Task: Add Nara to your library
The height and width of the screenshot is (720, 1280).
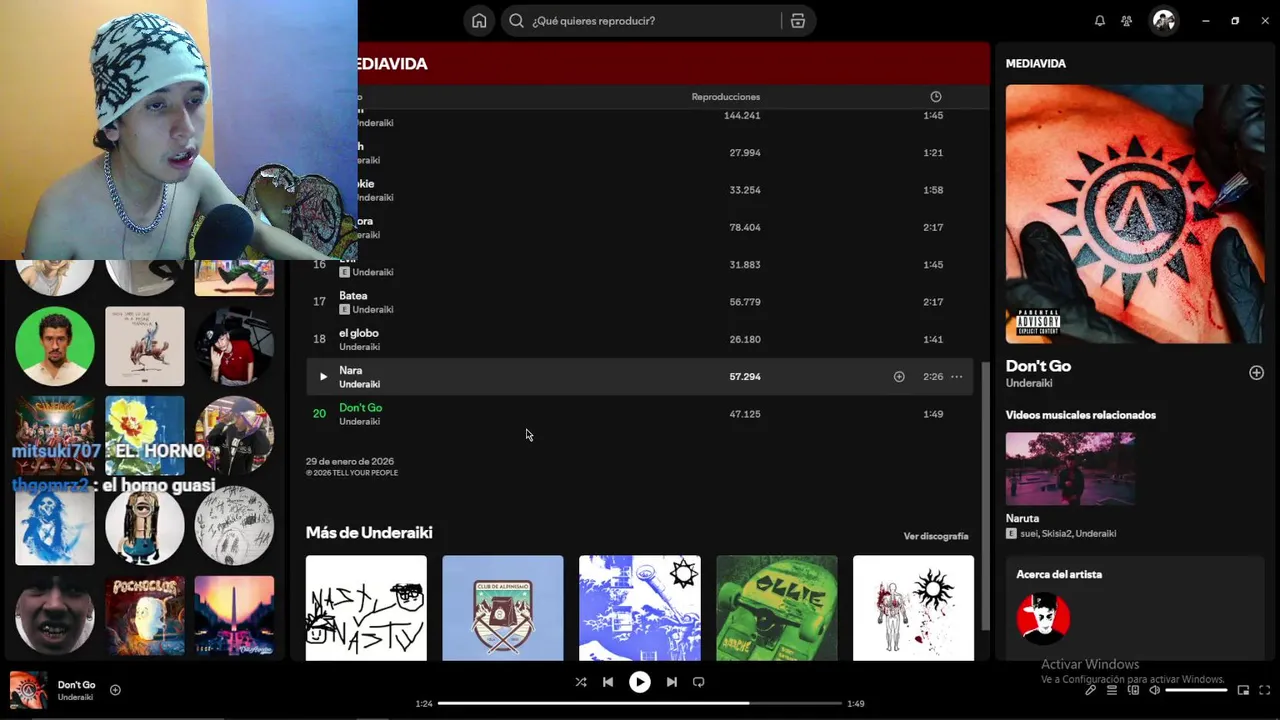Action: (899, 377)
